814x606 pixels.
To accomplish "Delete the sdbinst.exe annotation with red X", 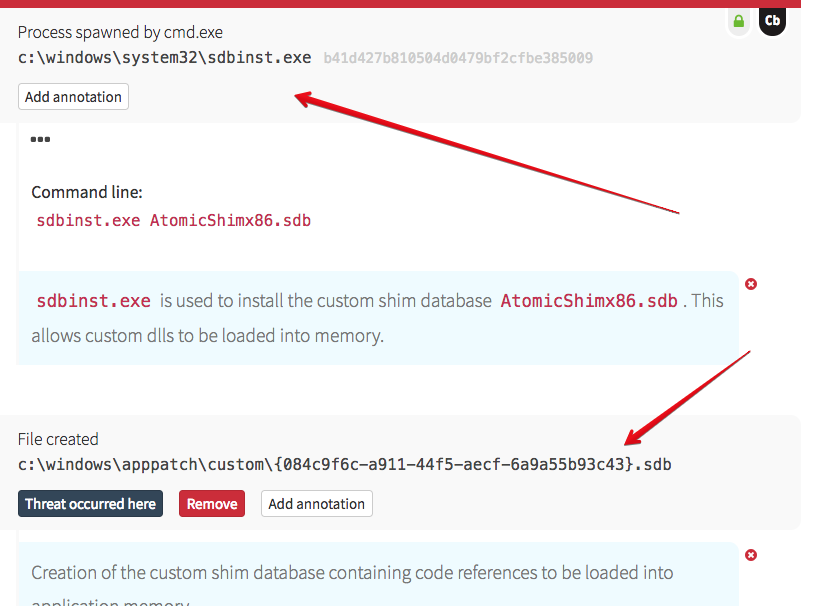I will pyautogui.click(x=751, y=284).
